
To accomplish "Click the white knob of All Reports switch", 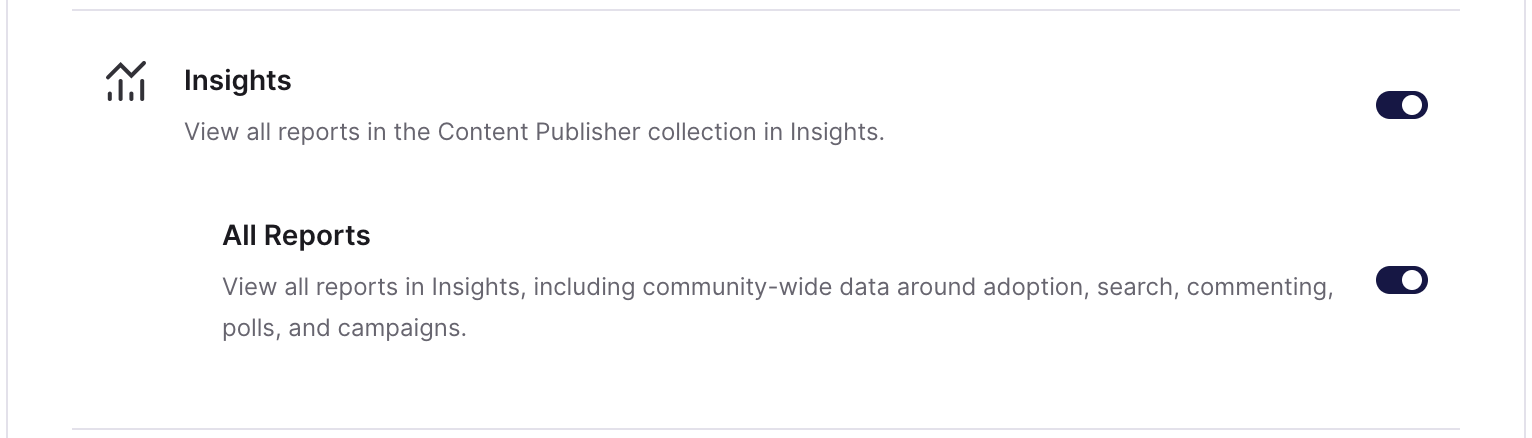I will [1412, 281].
